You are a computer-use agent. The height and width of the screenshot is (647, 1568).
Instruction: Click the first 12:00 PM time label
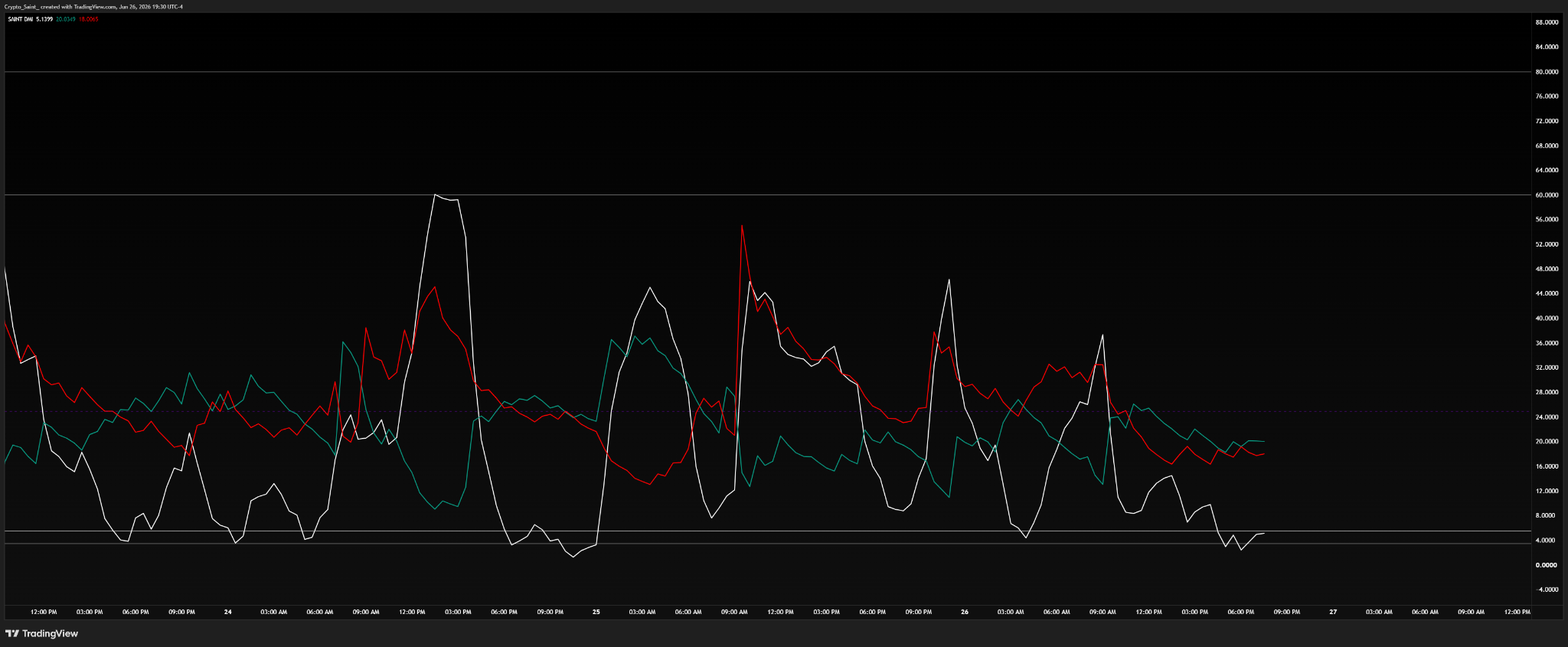click(44, 612)
